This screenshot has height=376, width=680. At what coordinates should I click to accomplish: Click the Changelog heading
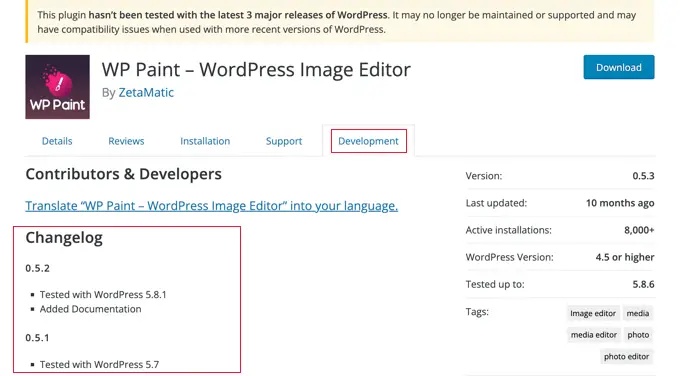64,238
